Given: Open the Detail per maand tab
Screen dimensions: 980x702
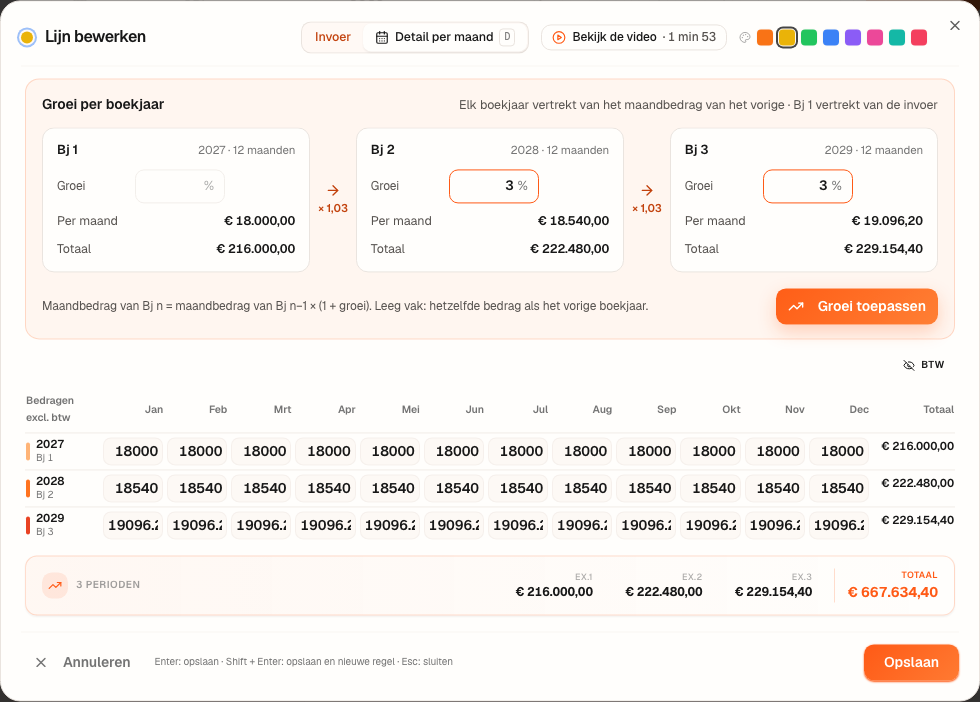Looking at the screenshot, I should 444,38.
